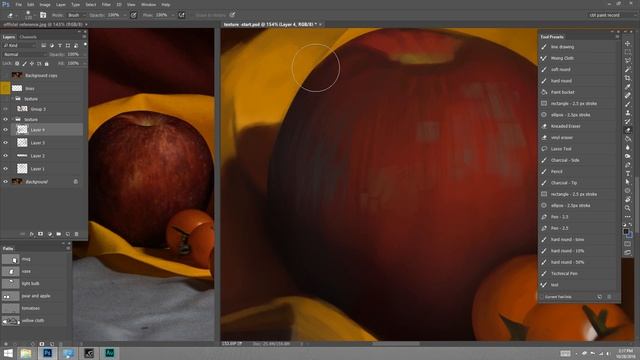Screen dimensions: 640x360
Task: Click the Lock all padlock icon
Action: [47, 64]
